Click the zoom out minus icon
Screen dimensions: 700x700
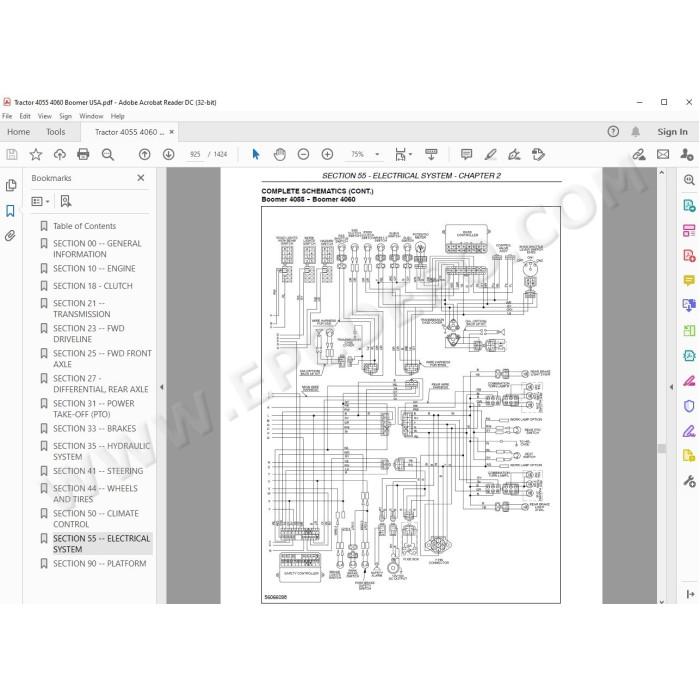tap(303, 154)
